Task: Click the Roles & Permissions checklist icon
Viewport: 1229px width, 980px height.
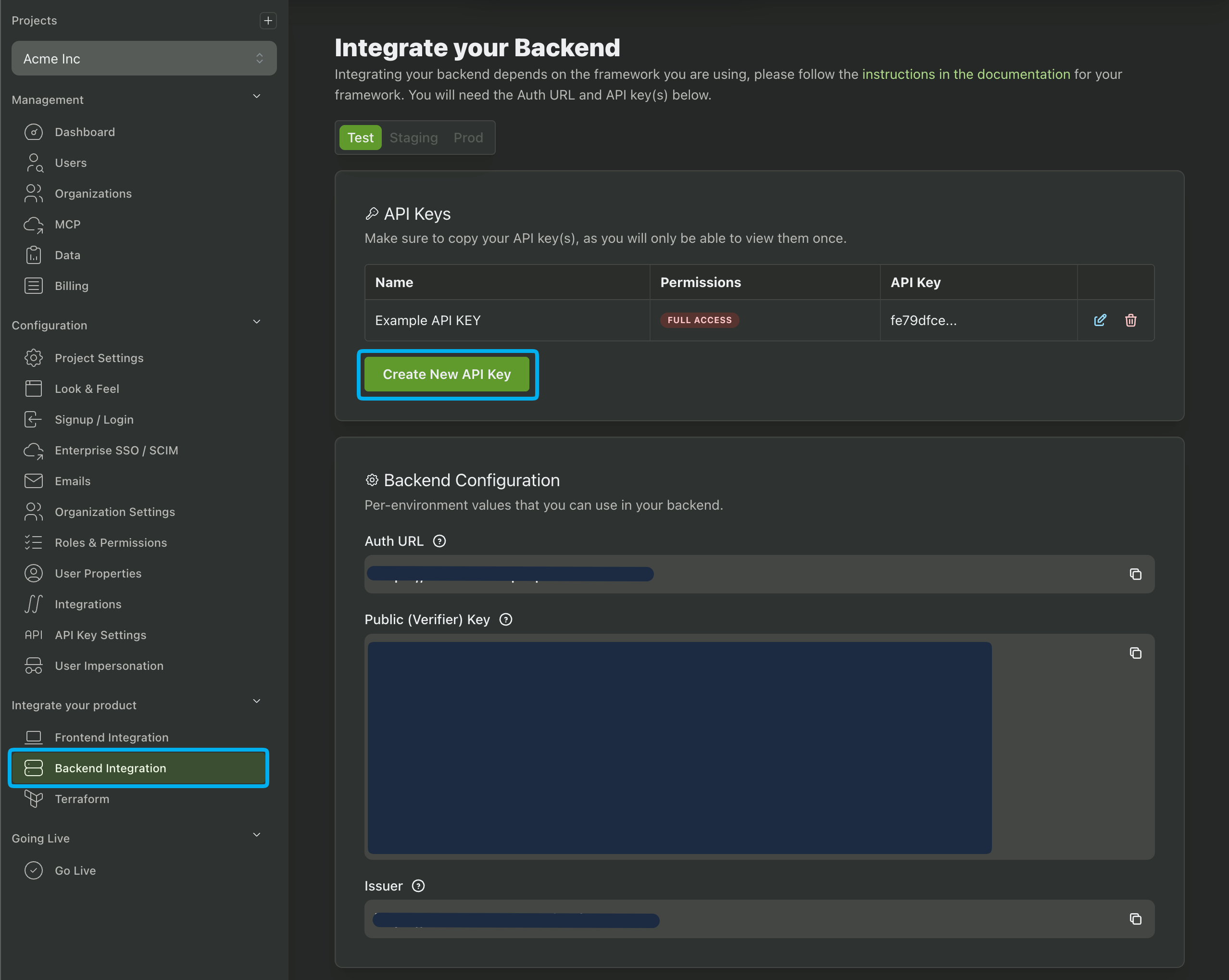Action: [x=34, y=543]
